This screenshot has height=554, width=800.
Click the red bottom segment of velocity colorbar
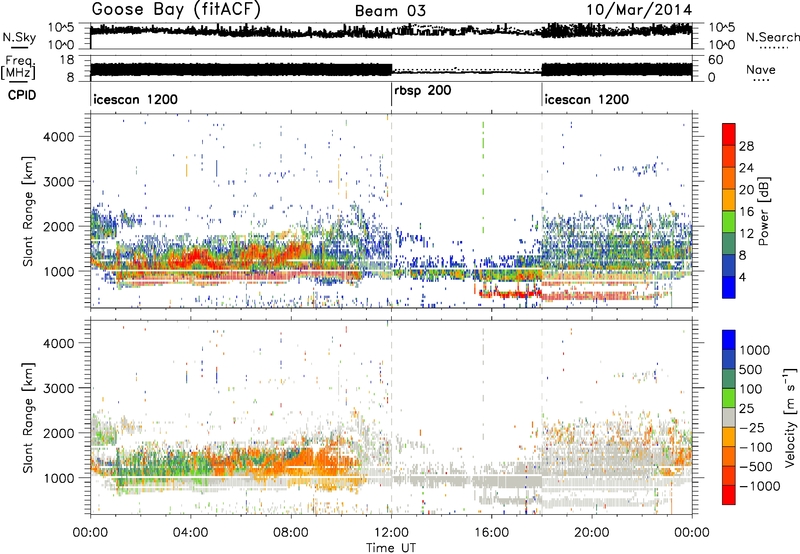(729, 495)
